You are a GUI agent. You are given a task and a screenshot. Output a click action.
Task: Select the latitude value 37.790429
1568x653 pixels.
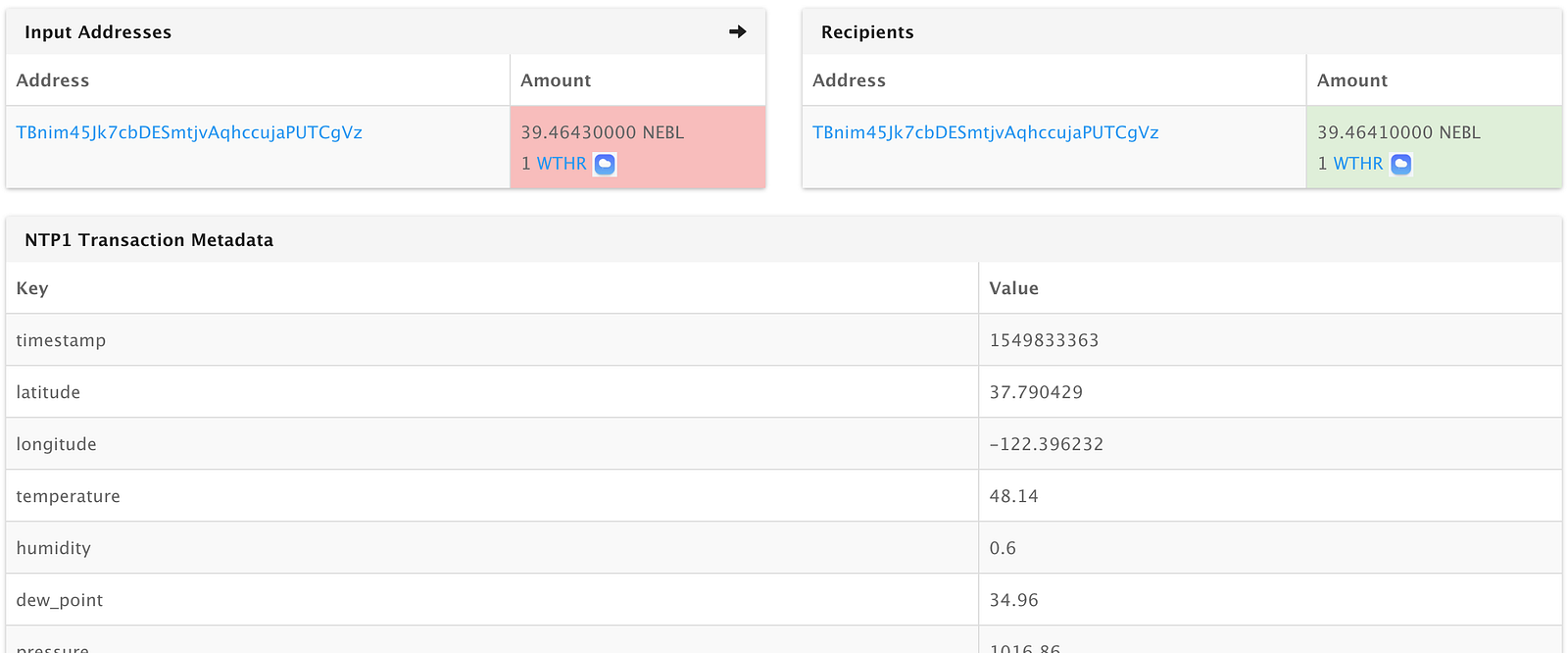(1036, 392)
